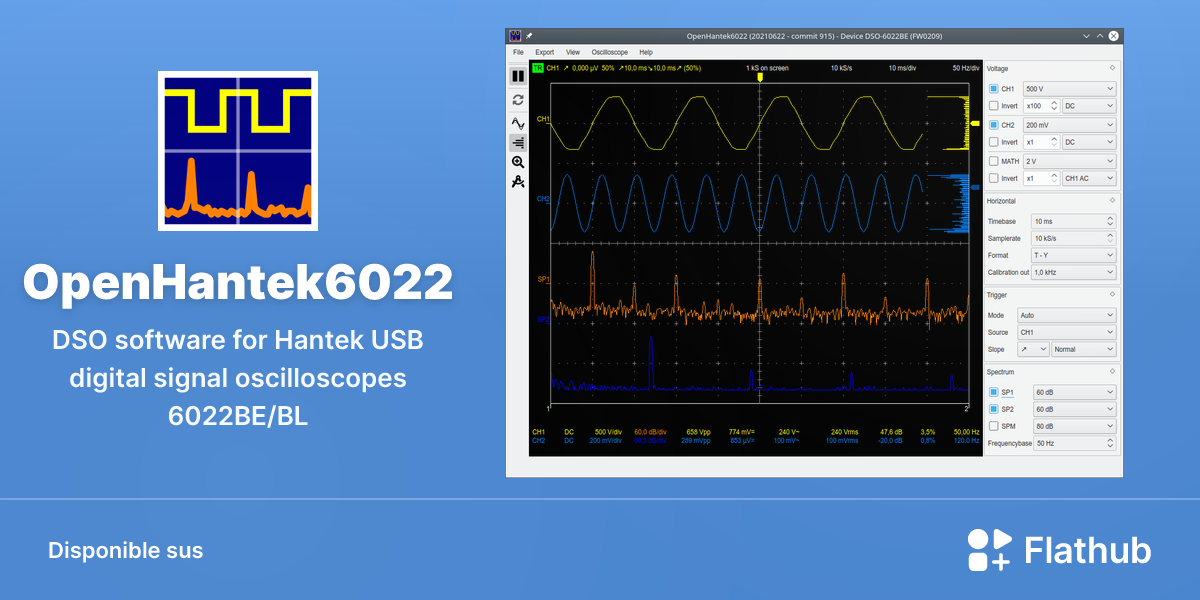Enable or disable the CH1 checkbox
Image resolution: width=1200 pixels, height=600 pixels.
[993, 89]
